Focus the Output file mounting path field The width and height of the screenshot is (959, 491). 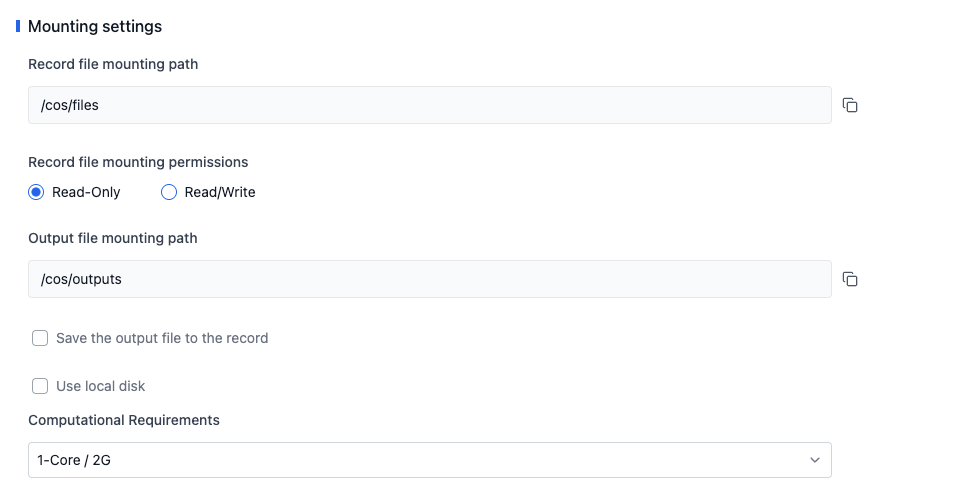click(x=430, y=279)
